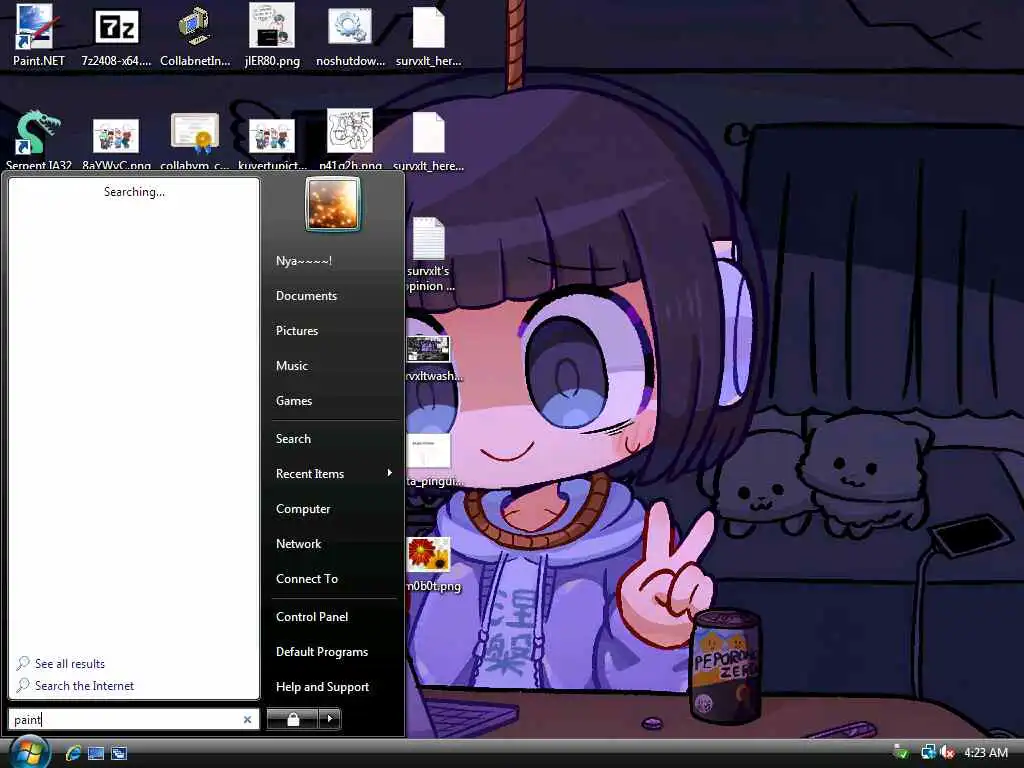
Task: Select the survxlt_here... file in second row
Action: pyautogui.click(x=428, y=140)
